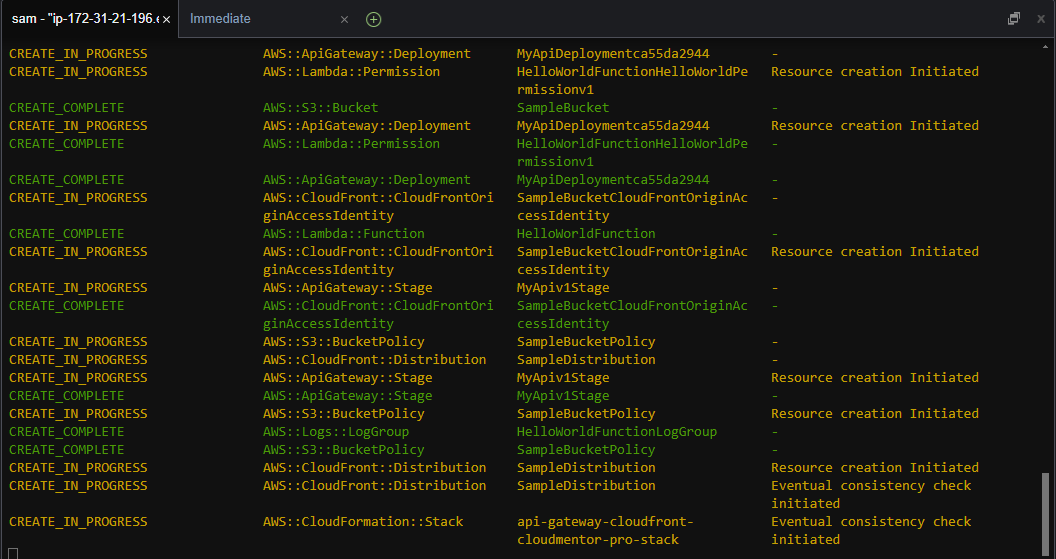Close the sam terminal tab
This screenshot has height=559, width=1056.
(x=165, y=19)
